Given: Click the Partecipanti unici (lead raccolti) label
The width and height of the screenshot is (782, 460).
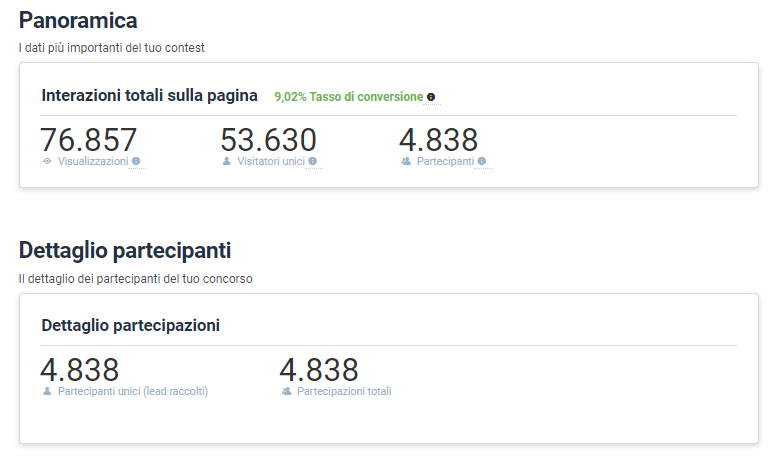Looking at the screenshot, I should (x=133, y=391).
